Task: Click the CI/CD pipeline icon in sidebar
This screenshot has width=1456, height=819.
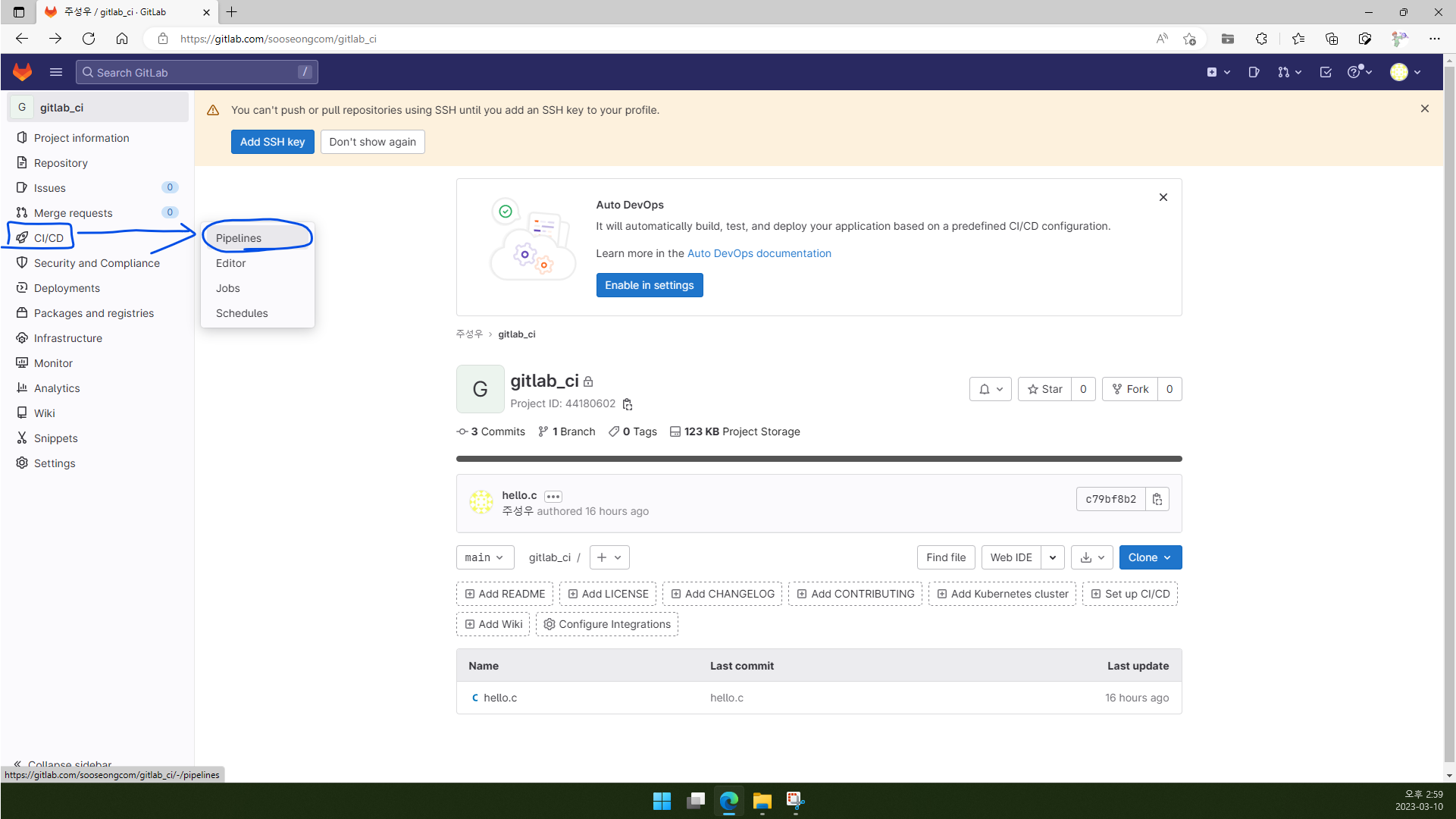Action: (22, 237)
